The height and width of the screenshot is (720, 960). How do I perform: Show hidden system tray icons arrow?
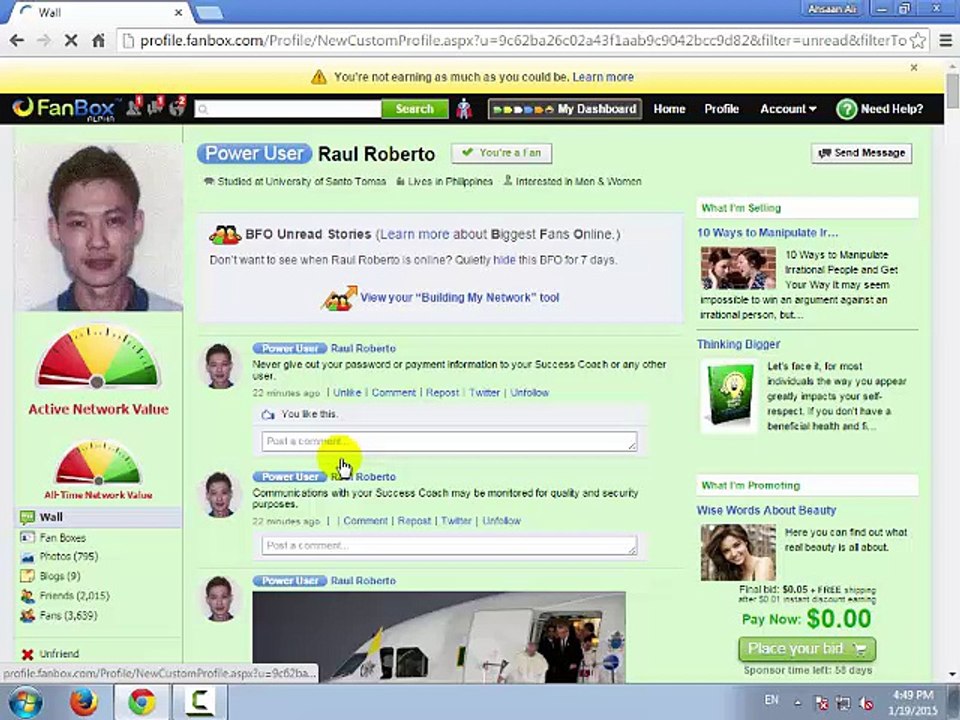point(797,703)
